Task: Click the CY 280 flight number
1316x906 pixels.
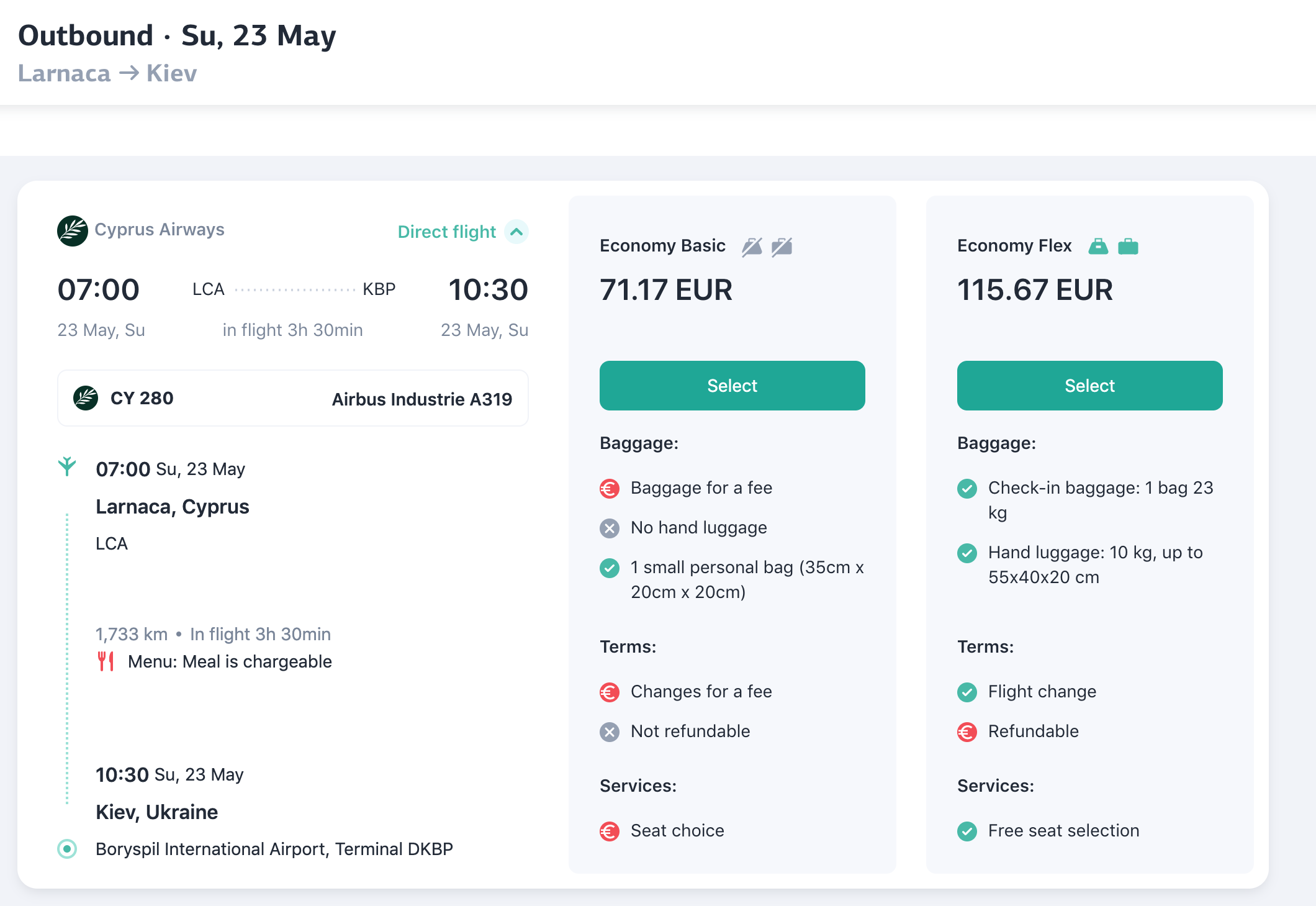Action: pos(142,398)
